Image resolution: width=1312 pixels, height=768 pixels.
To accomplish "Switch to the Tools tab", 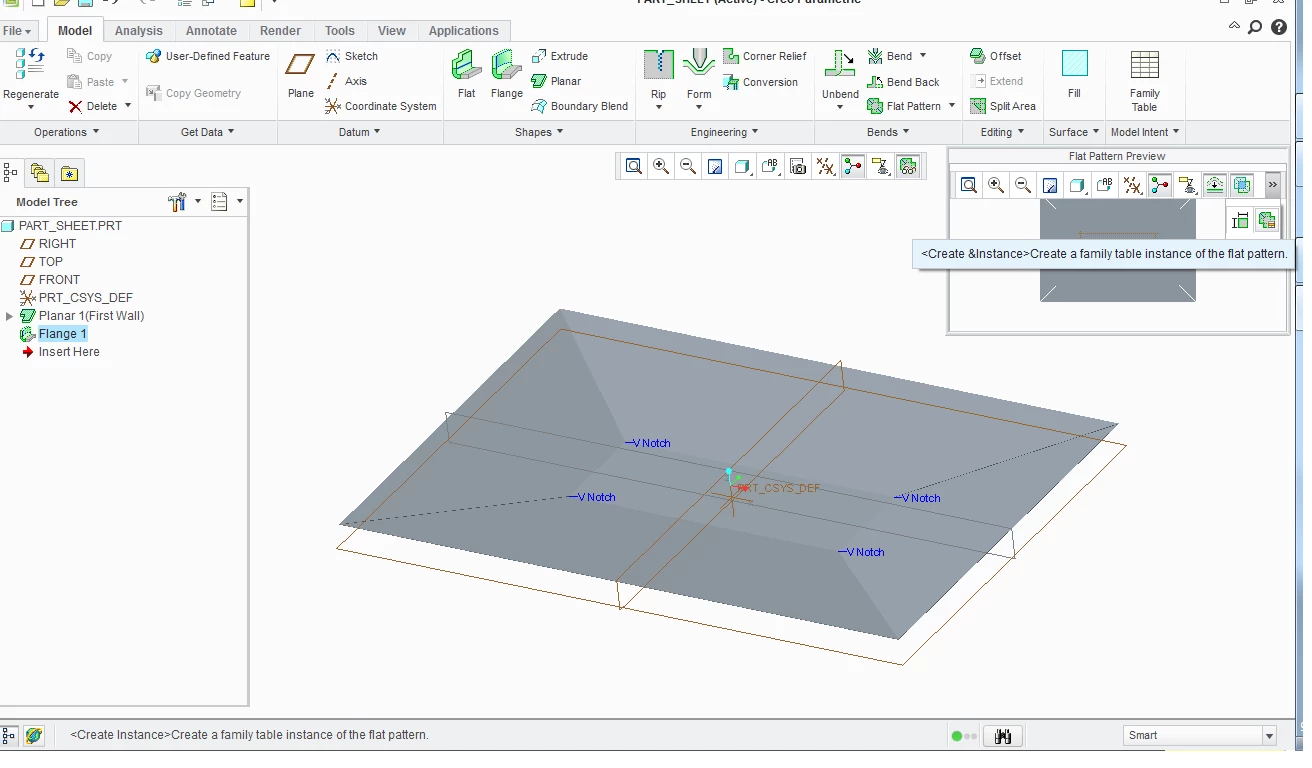I will 340,31.
